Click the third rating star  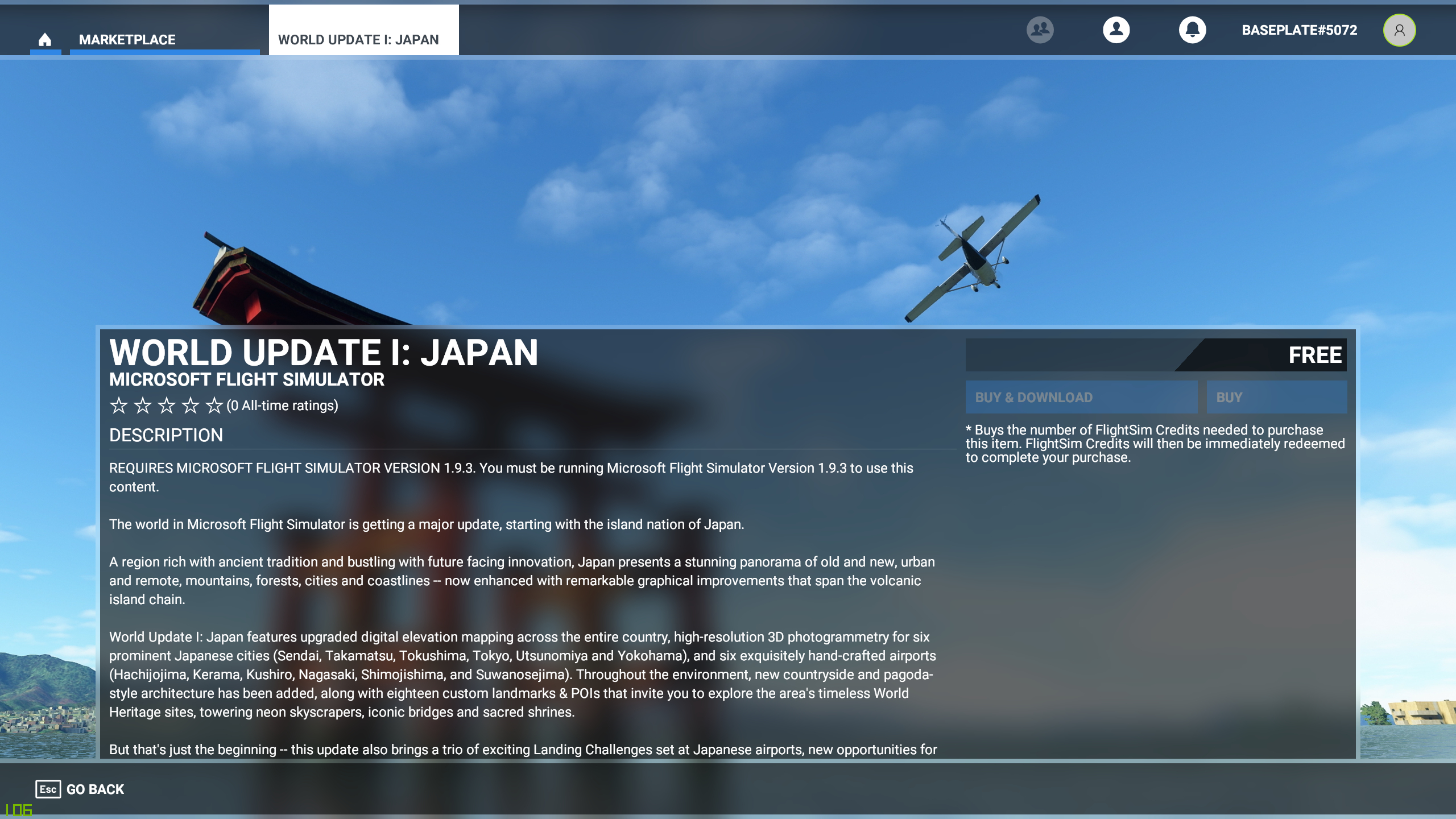click(167, 406)
